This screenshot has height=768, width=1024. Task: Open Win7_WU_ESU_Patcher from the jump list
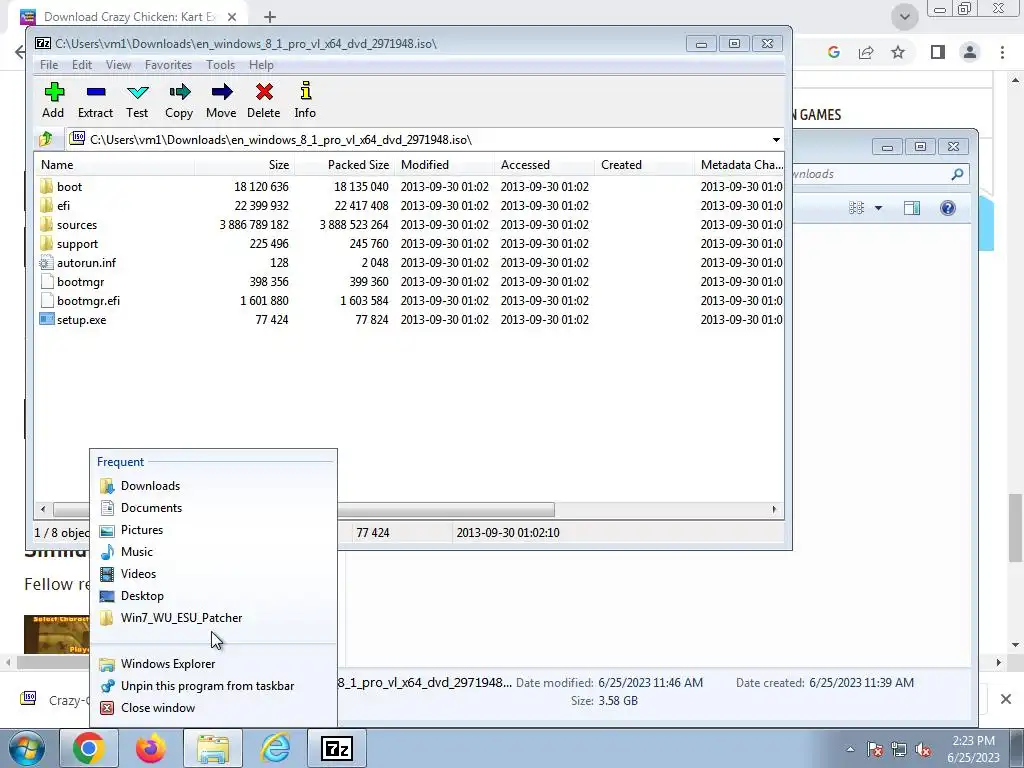(214, 618)
